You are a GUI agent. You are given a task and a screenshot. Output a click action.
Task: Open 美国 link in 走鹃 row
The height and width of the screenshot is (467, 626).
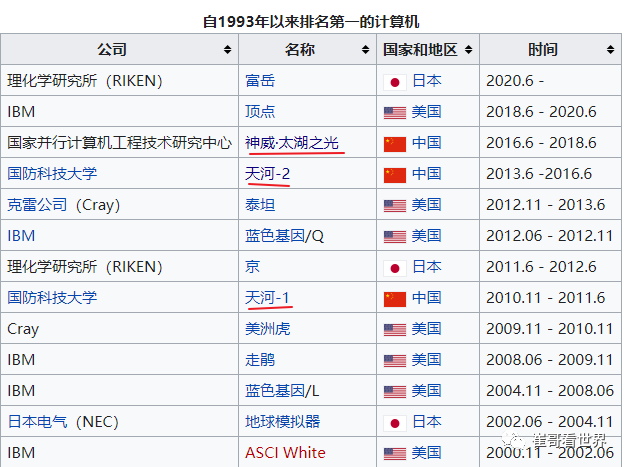427,360
